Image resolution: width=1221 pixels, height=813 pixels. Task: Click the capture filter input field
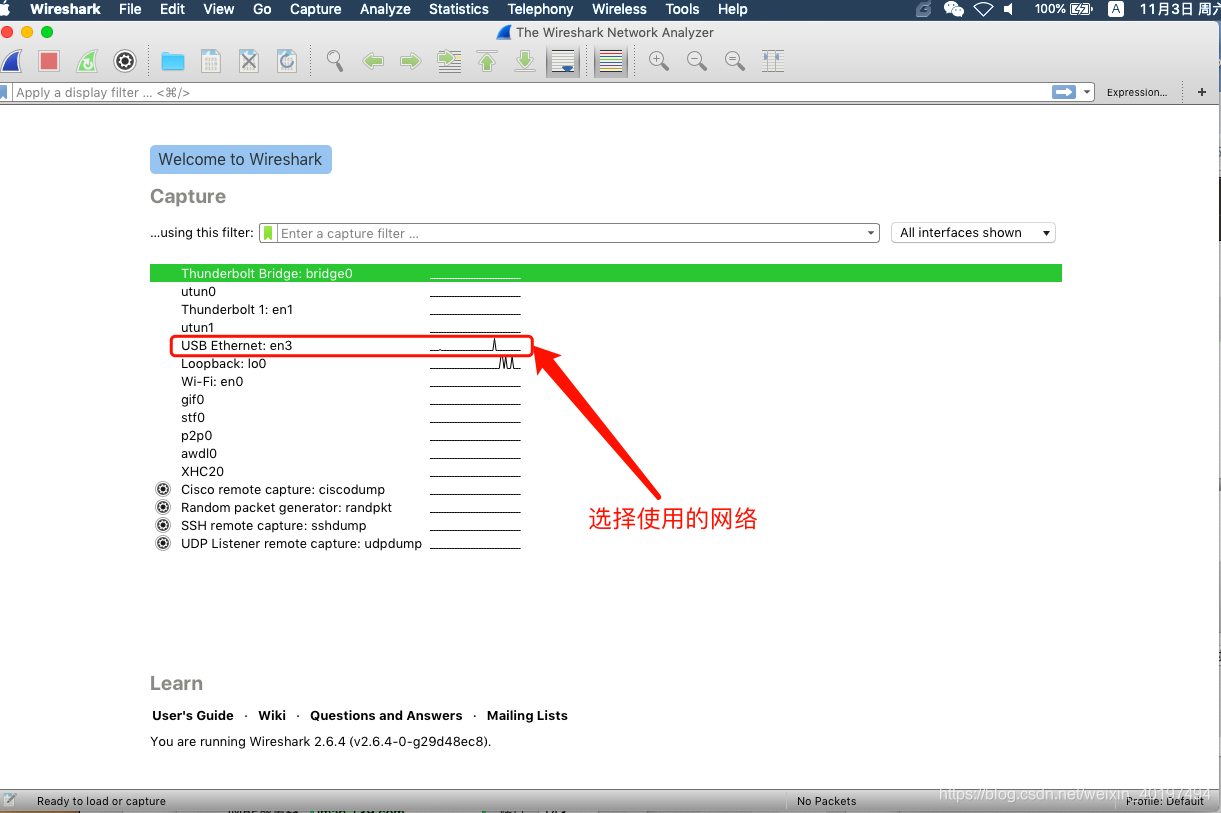570,233
